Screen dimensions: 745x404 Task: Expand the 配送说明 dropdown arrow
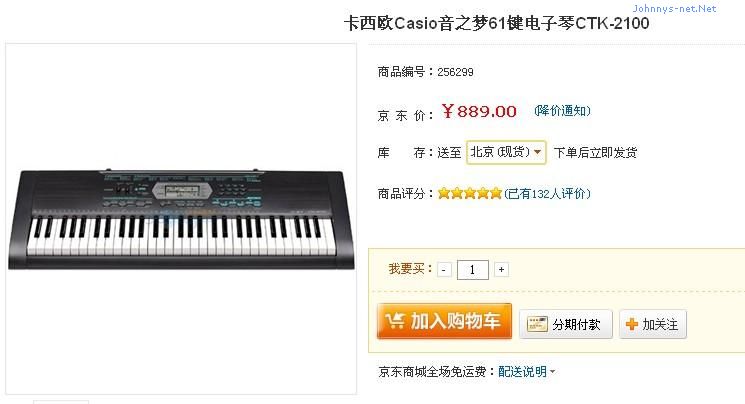pos(552,372)
